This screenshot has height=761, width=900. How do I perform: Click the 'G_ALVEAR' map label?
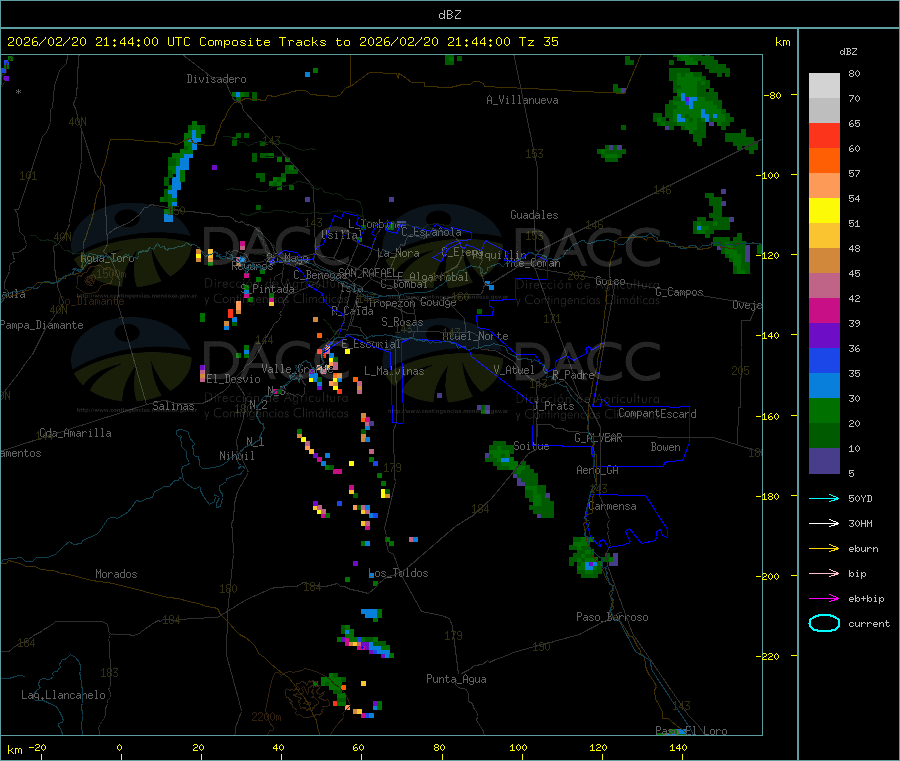[598, 438]
